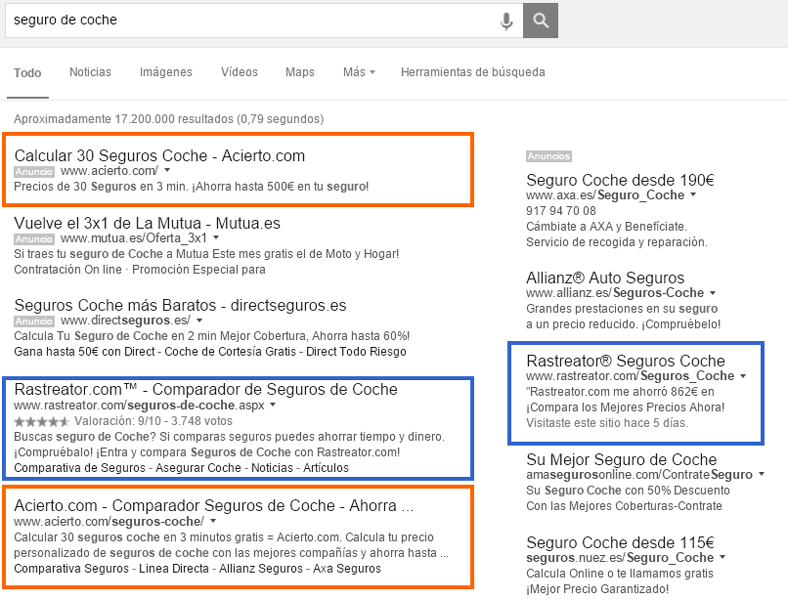The width and height of the screenshot is (788, 600).
Task: Click 'Axa Seguros' sitelink
Action: pyautogui.click(x=347, y=569)
